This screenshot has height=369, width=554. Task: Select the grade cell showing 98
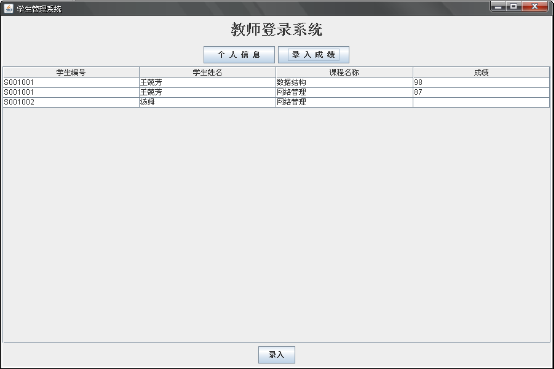[x=481, y=82]
